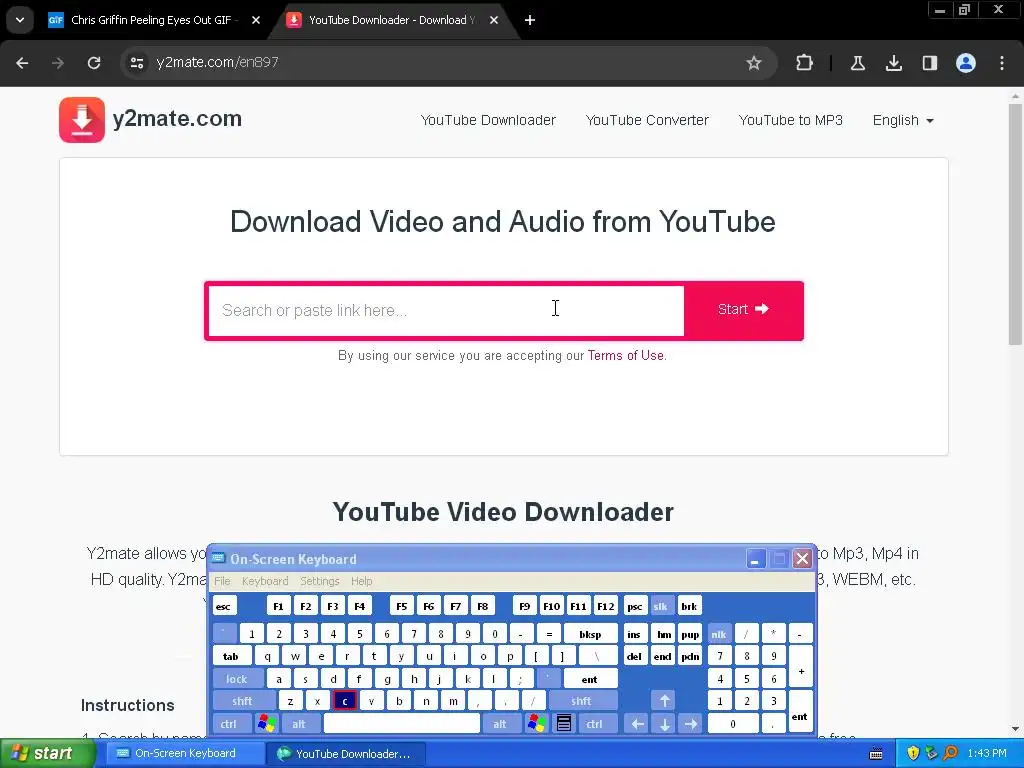Open the Chrome three-dot menu

[x=1002, y=63]
